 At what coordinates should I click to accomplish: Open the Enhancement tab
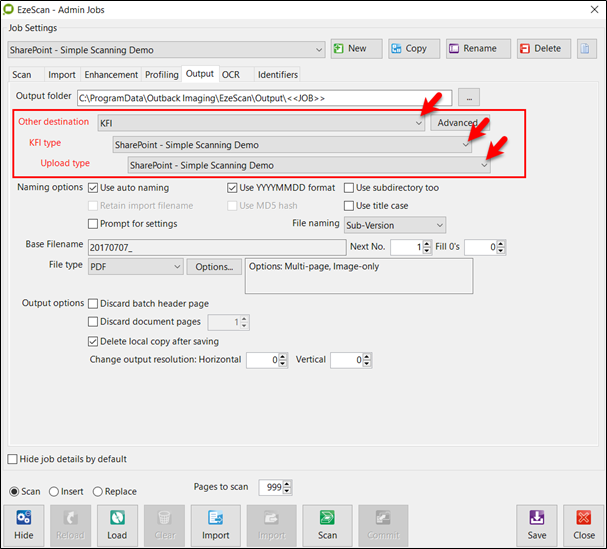111,74
